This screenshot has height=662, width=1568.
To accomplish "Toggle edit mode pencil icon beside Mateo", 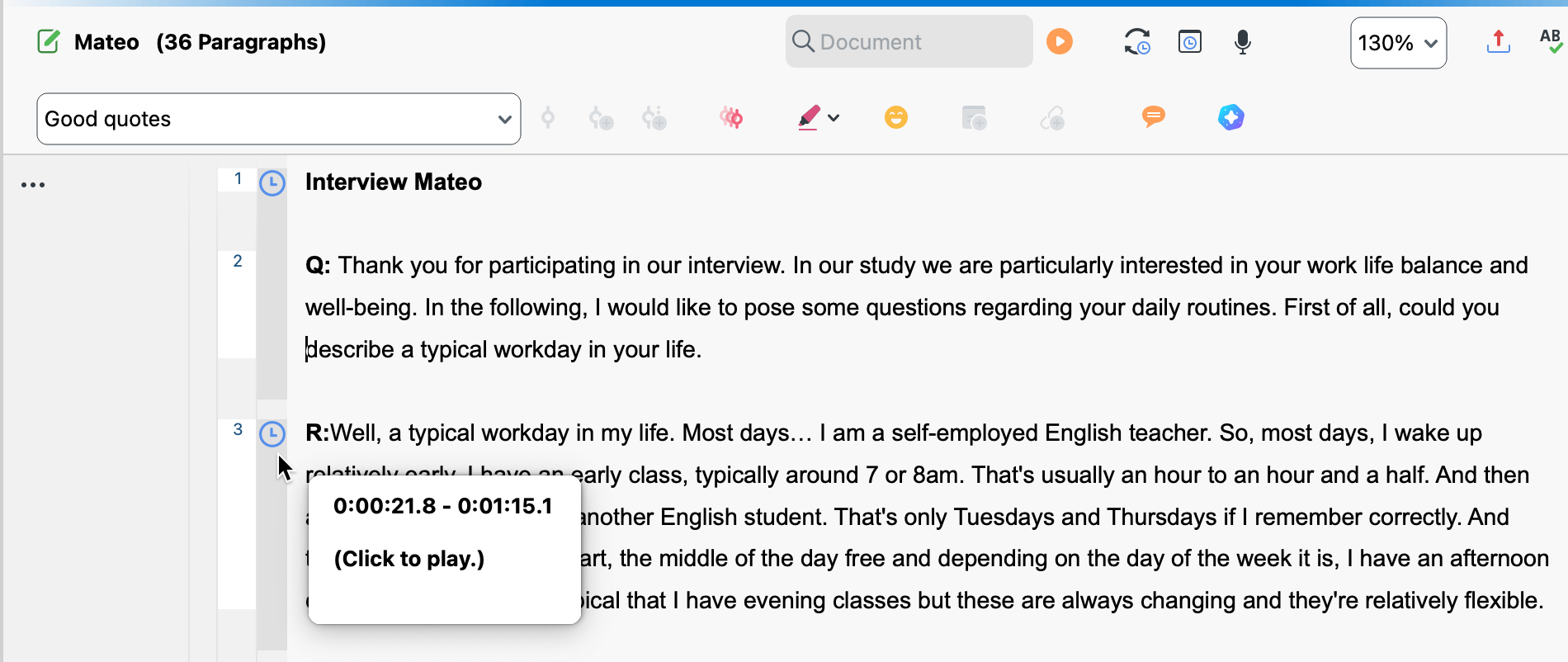I will [49, 41].
